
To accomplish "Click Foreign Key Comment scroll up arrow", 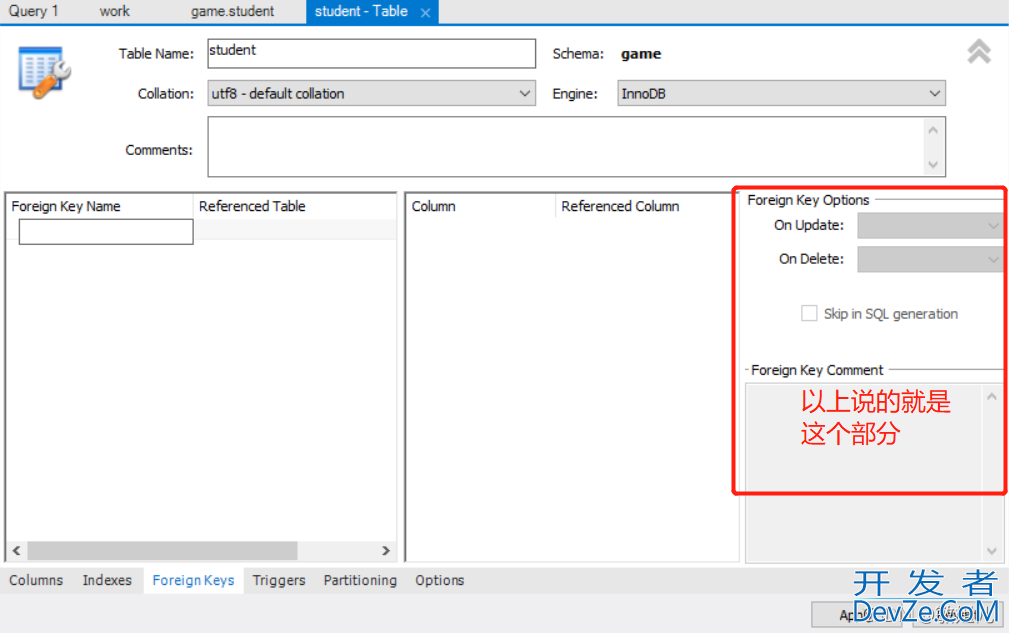I will [992, 397].
